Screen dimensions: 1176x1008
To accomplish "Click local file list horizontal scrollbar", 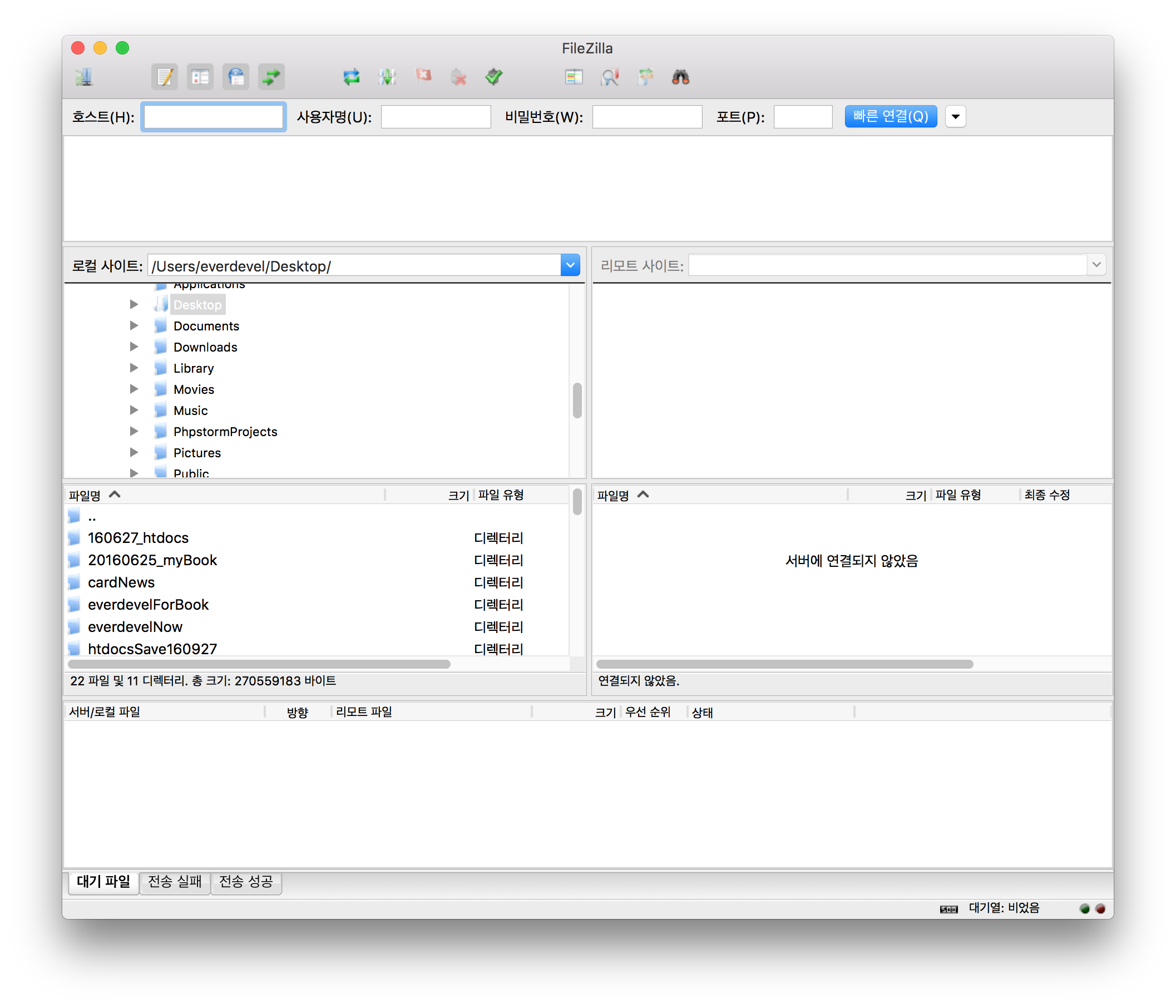I will pyautogui.click(x=259, y=665).
